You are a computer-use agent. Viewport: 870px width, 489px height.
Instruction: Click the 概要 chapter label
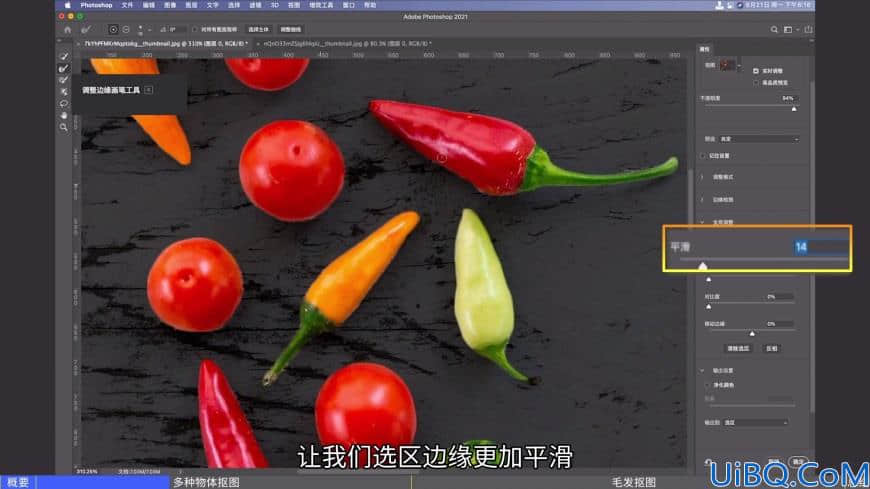[18, 482]
